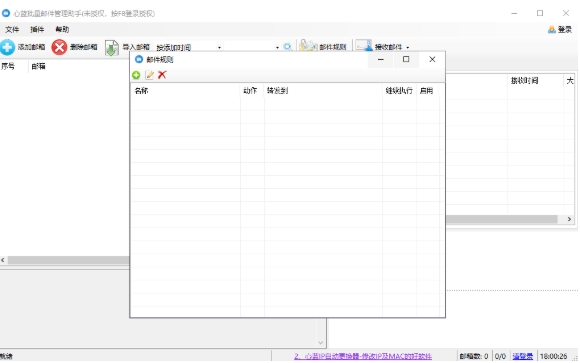Open the 心蓝IP自动更换器 status bar link

point(363,356)
